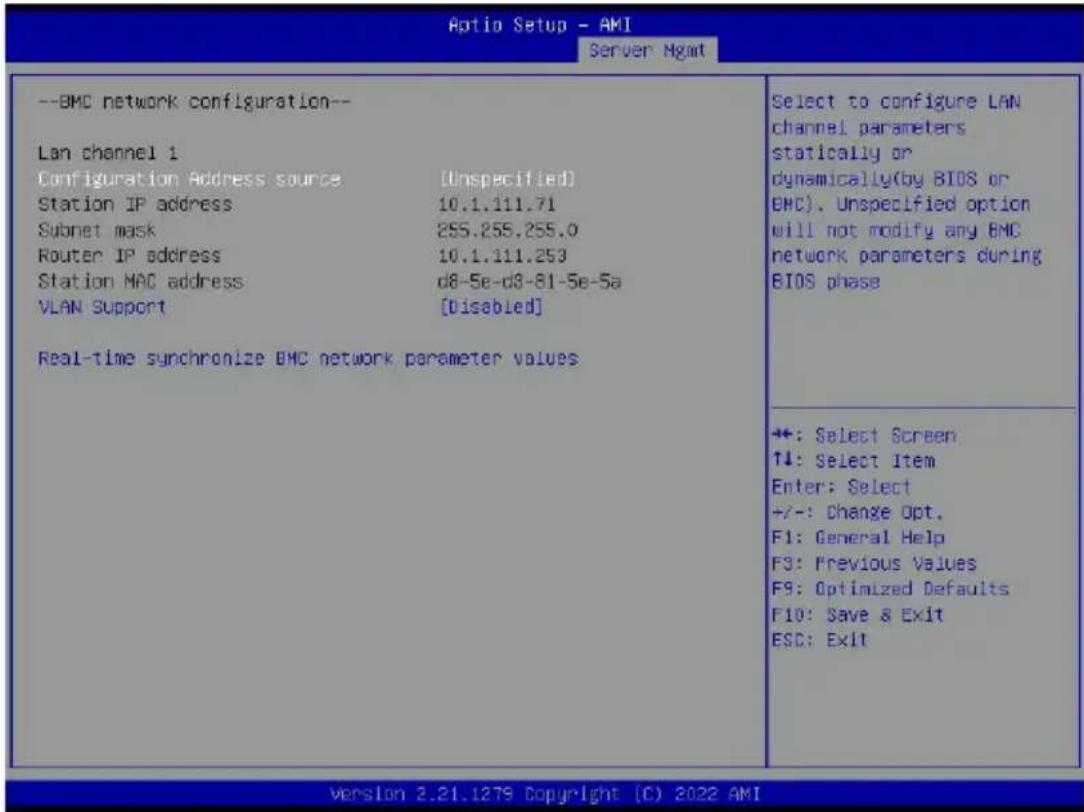1084x812 pixels.
Task: Click the F3: Previous Values hint
Action: pos(874,563)
